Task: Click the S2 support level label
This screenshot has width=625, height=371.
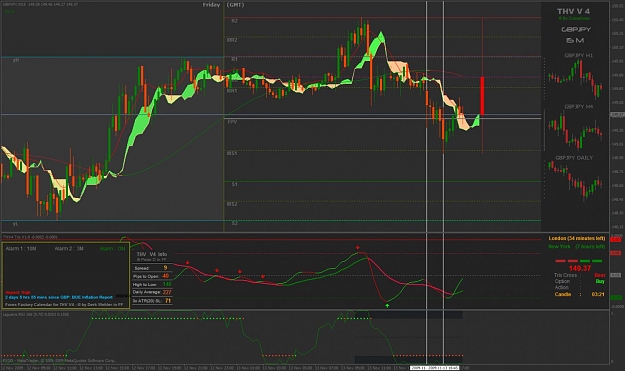Action: (234, 223)
